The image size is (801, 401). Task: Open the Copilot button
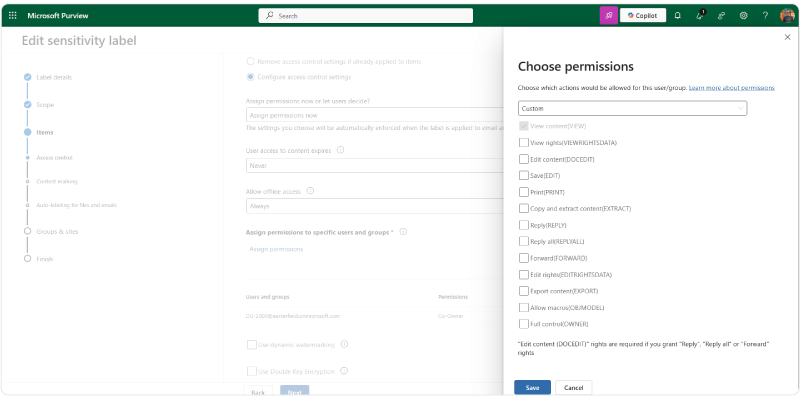tap(643, 16)
